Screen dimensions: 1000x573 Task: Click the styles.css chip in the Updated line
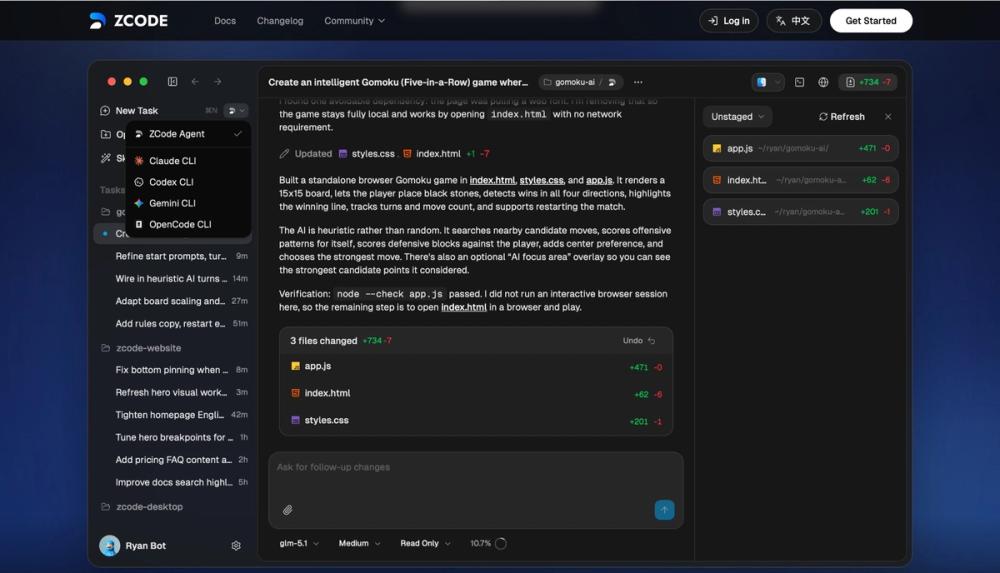pos(367,154)
